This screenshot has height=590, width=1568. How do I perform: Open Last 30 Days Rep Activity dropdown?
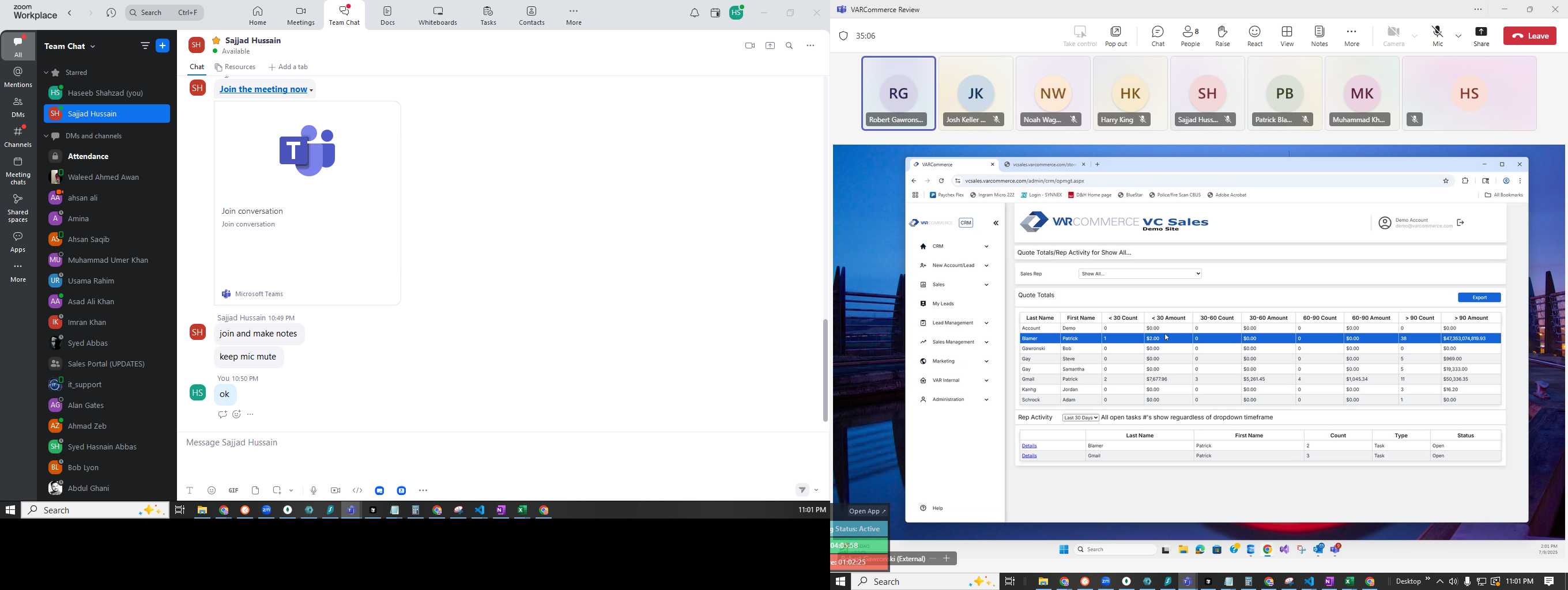[1080, 418]
